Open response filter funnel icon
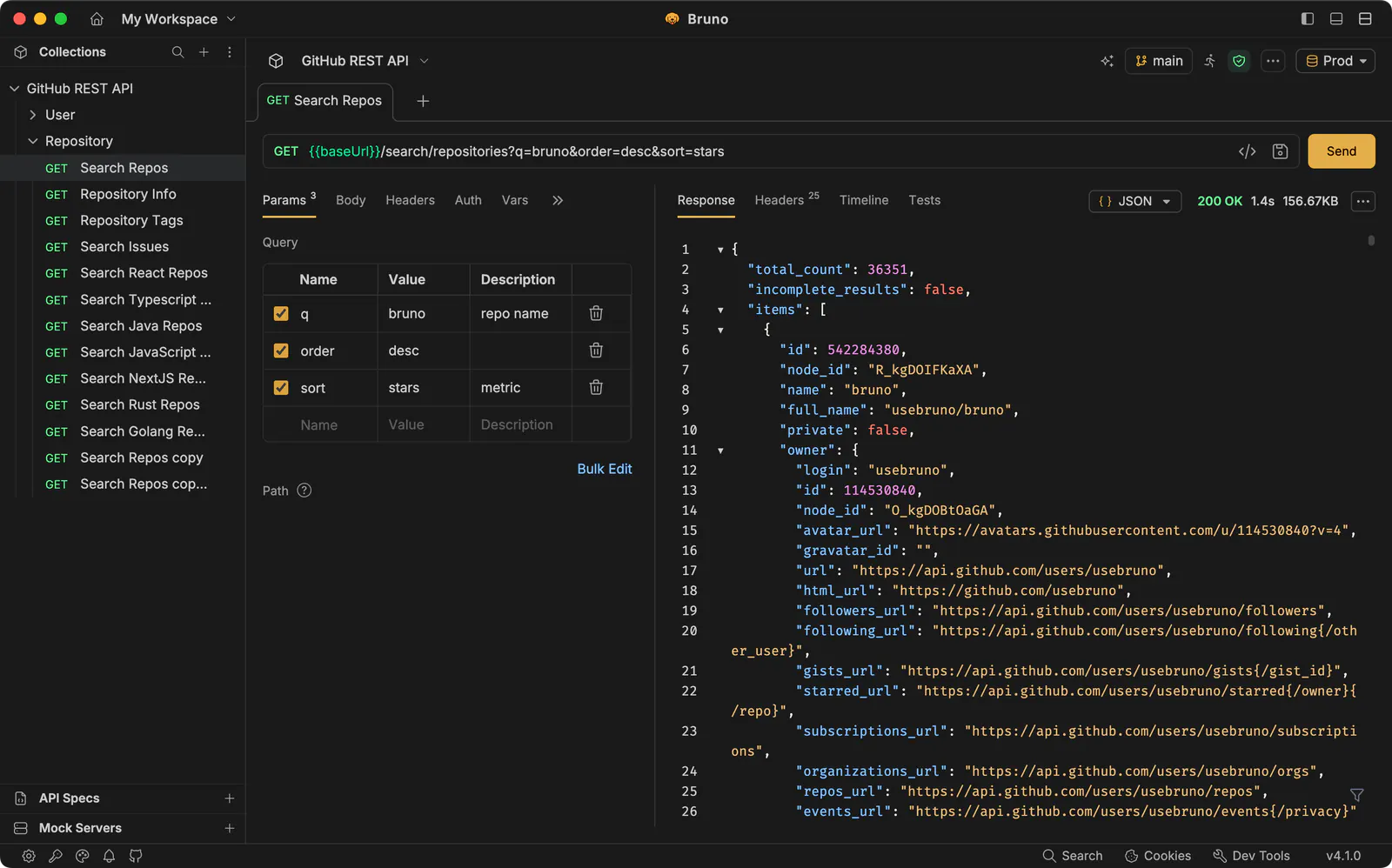 pyautogui.click(x=1356, y=795)
